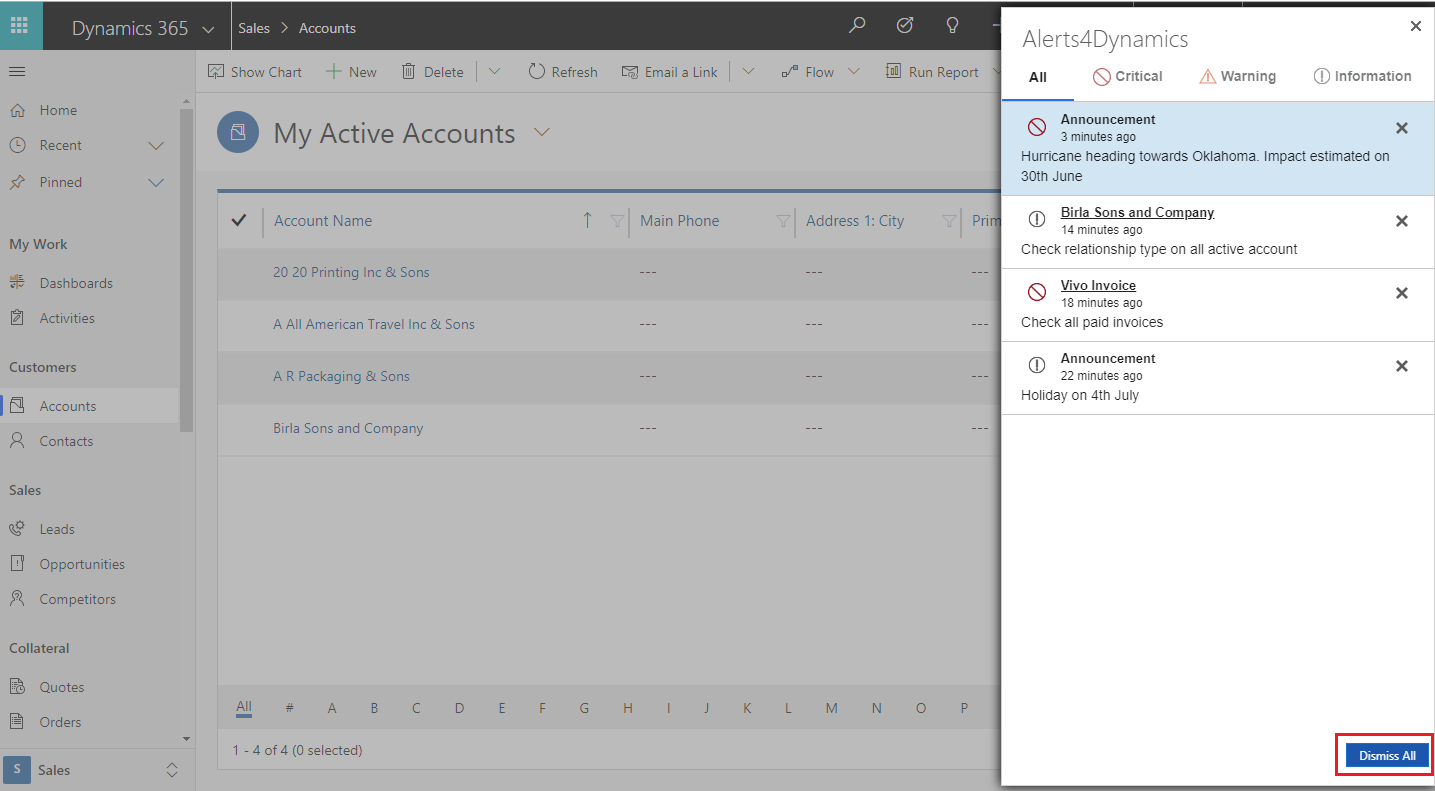Dismiss the Hurricane announcement alert

point(1401,128)
